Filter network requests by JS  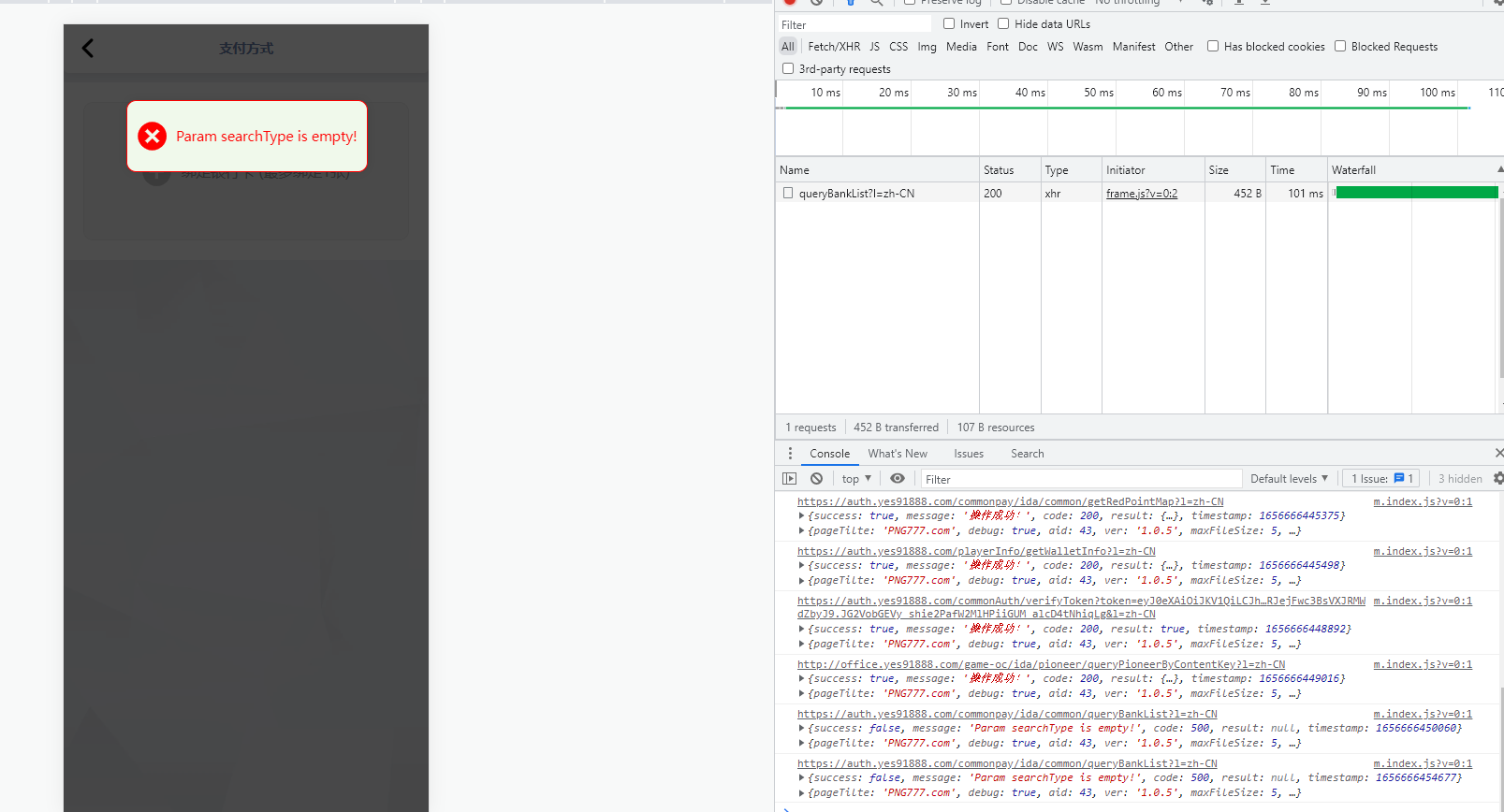point(874,47)
